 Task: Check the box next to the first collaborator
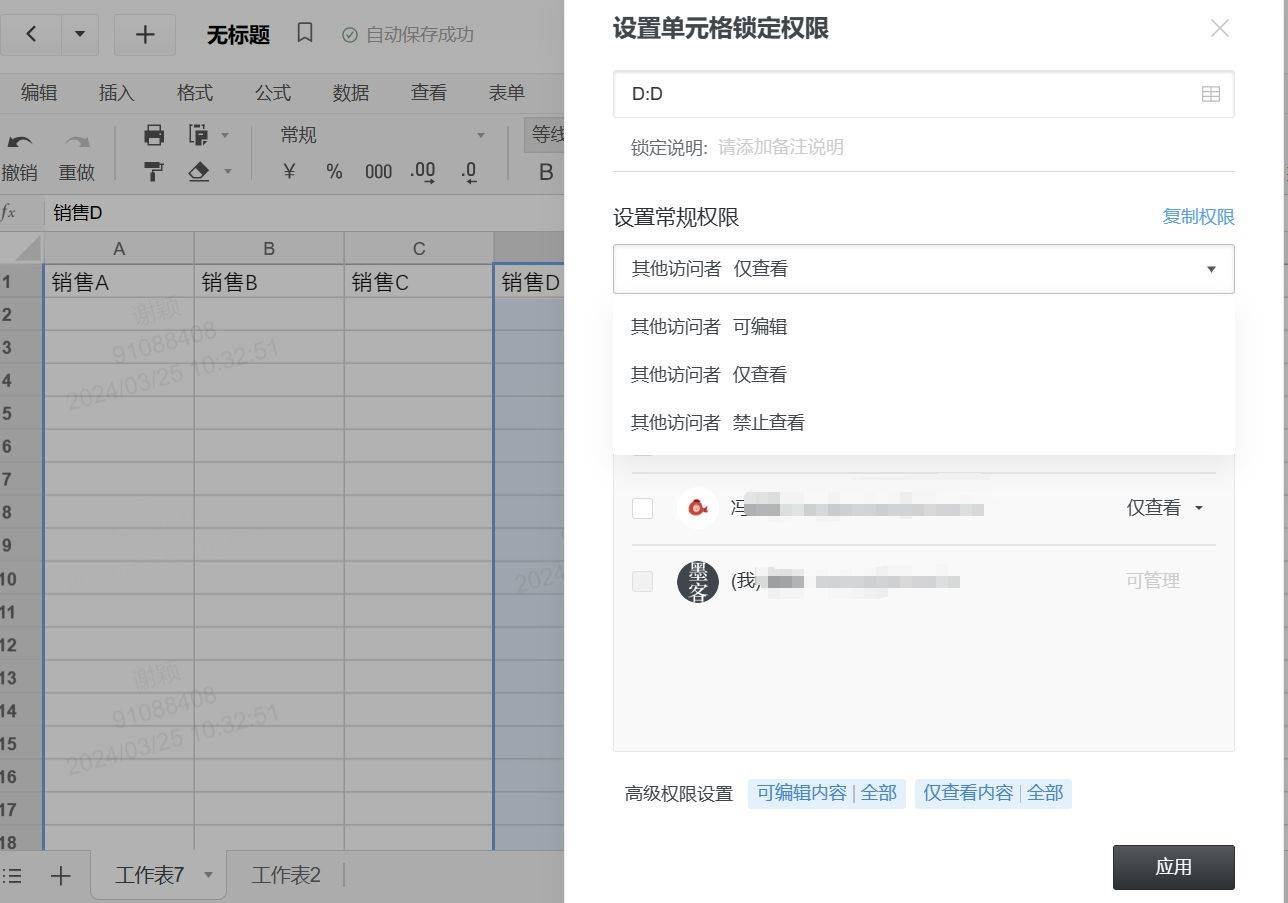[x=642, y=508]
